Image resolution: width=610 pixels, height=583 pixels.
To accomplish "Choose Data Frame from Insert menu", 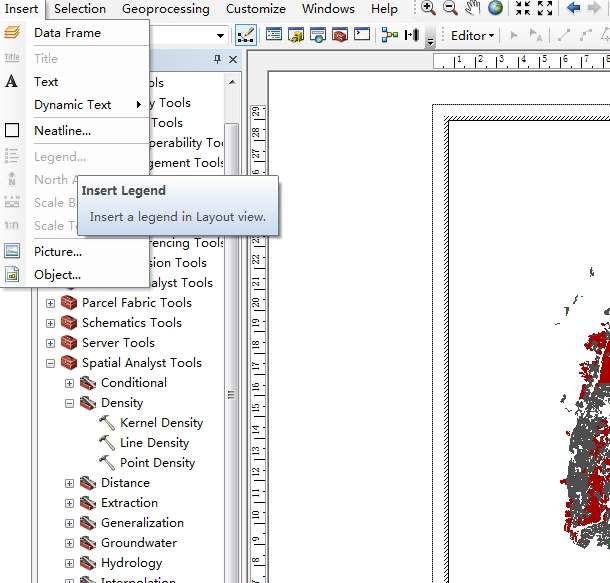I will [75, 33].
